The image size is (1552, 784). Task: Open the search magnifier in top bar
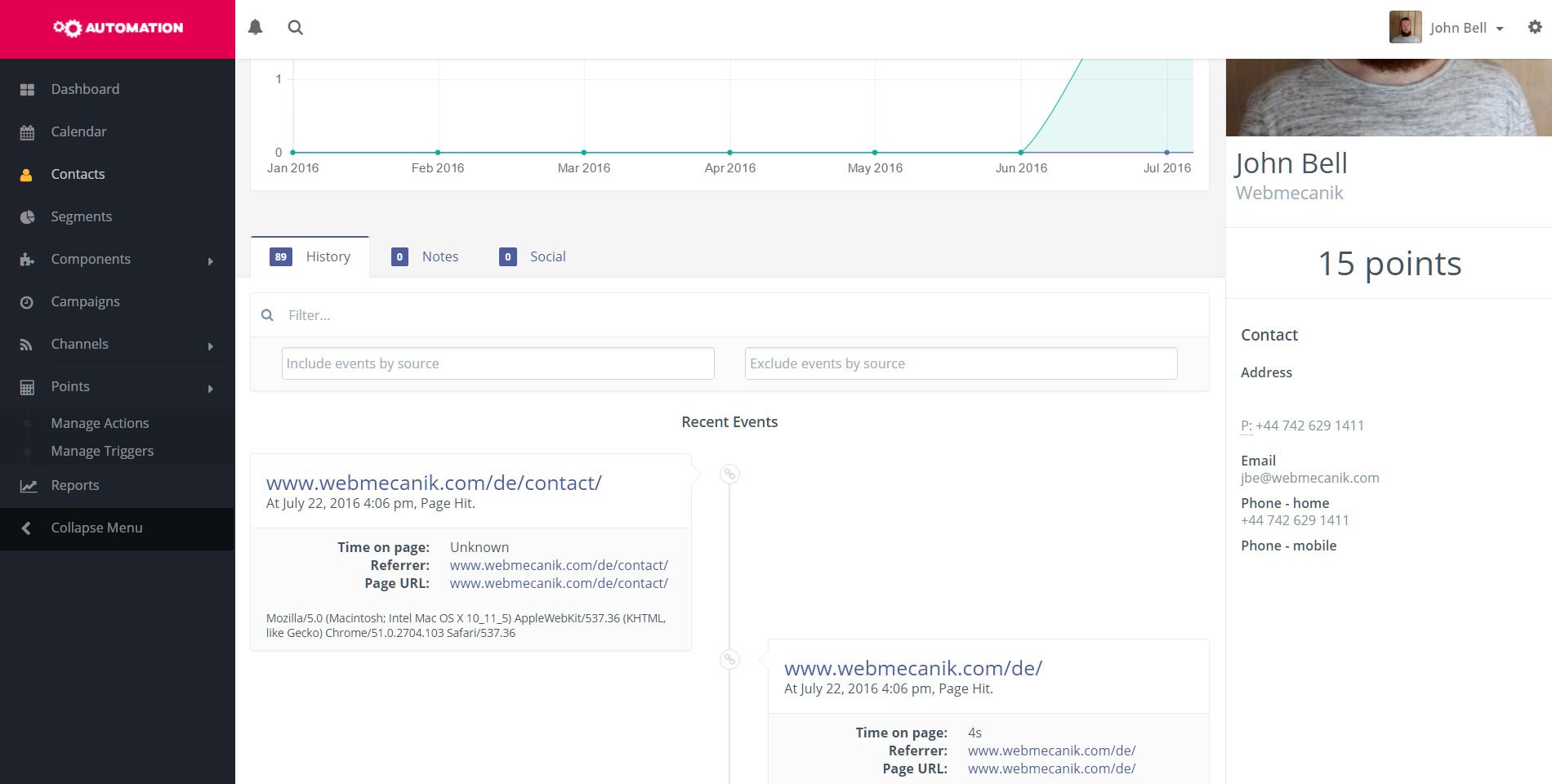click(296, 28)
